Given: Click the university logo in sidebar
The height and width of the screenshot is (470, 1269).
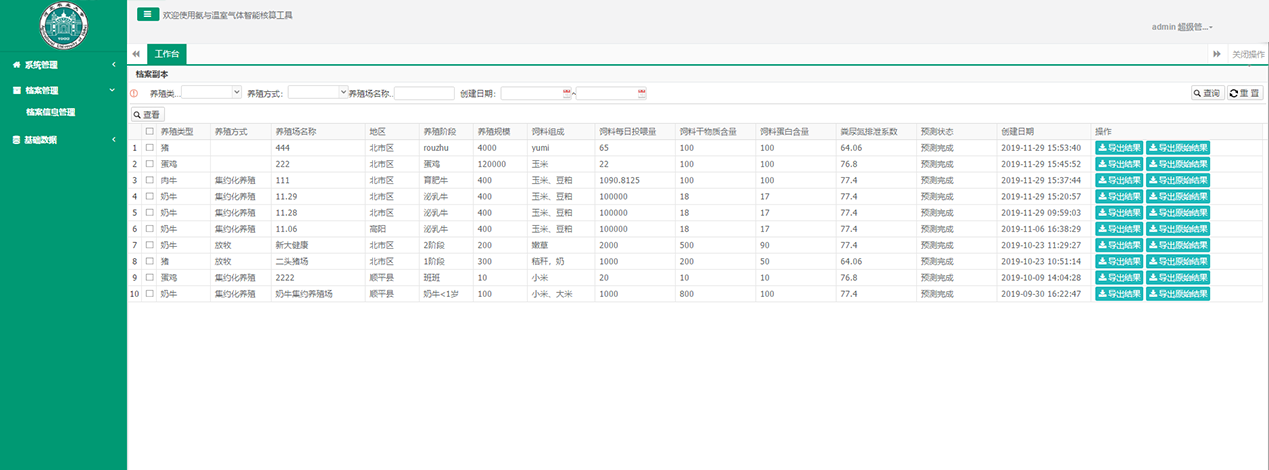Looking at the screenshot, I should [63, 24].
